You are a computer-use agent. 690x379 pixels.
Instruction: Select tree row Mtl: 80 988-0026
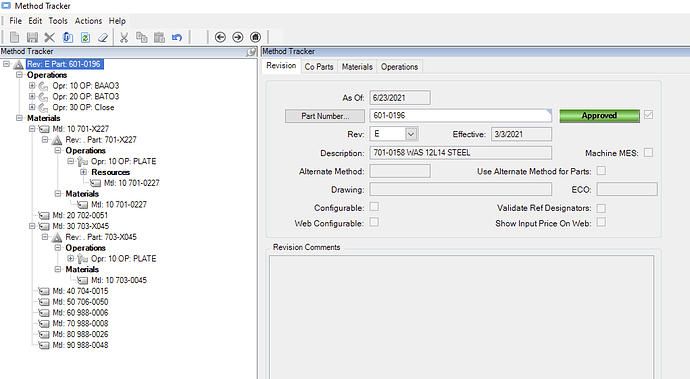coord(80,334)
